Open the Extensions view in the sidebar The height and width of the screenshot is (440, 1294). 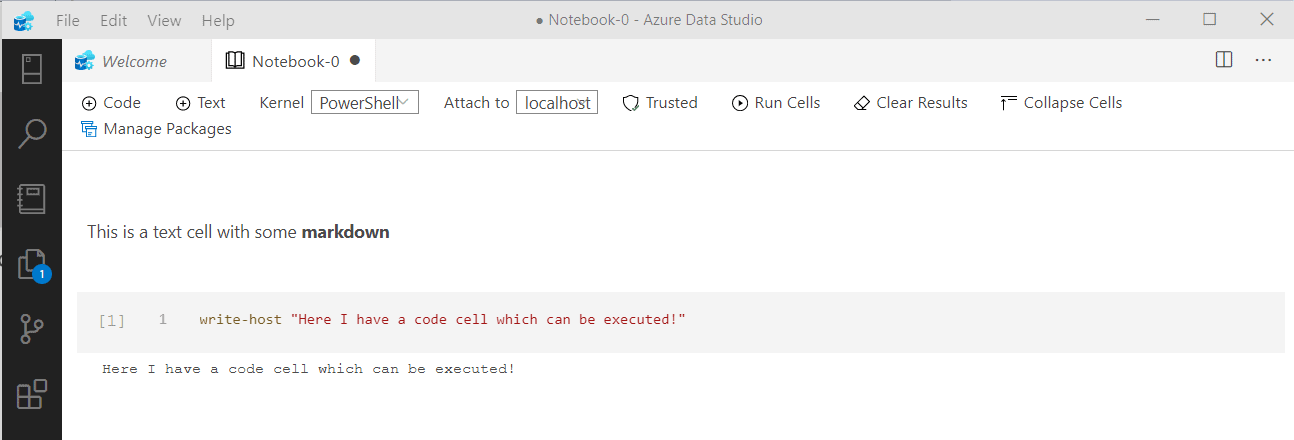32,394
